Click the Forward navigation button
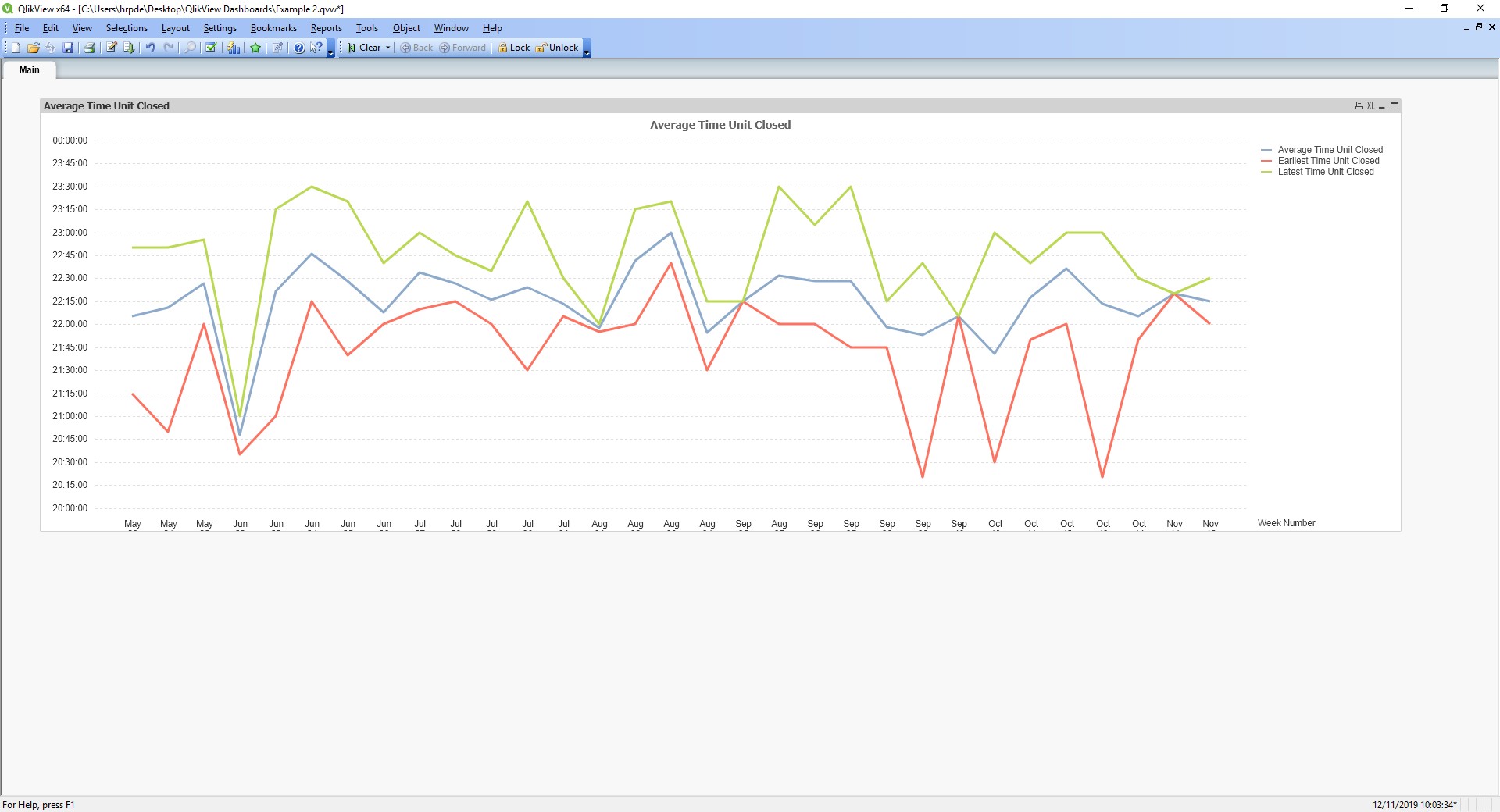Screen dimensions: 1500x812 [x=462, y=48]
